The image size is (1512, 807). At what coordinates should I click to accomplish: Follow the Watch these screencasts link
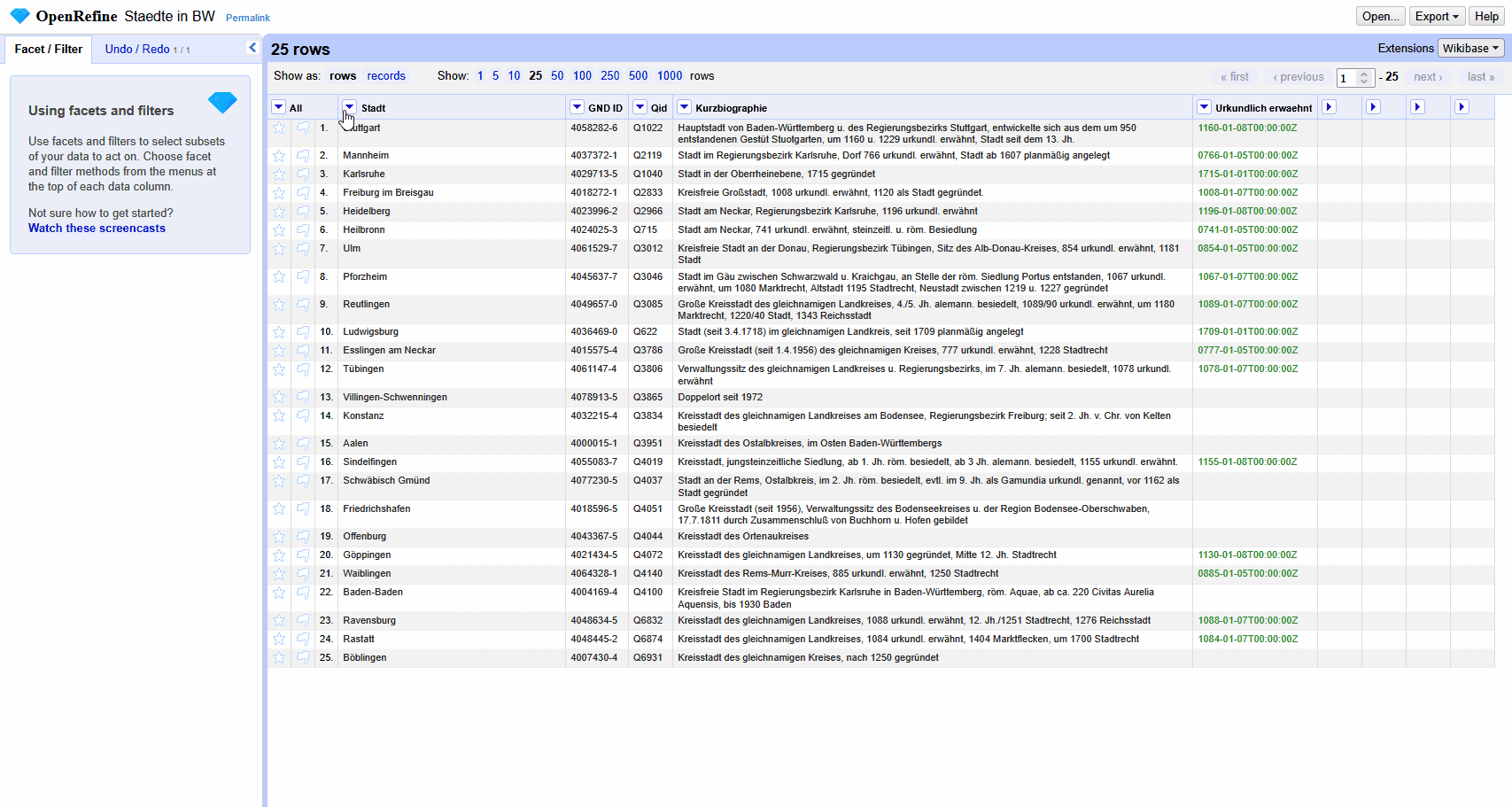pos(96,228)
